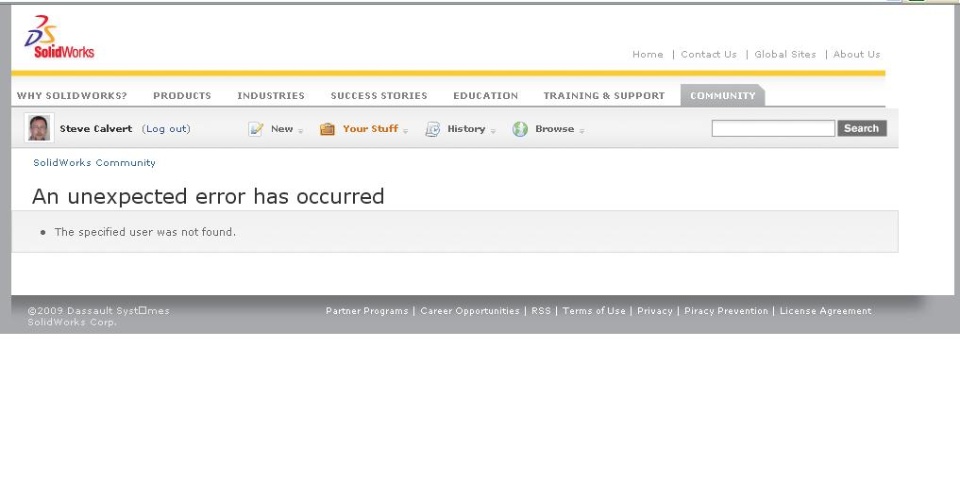Open Career Opportunities footer link
The image size is (960, 480).
pyautogui.click(x=470, y=311)
